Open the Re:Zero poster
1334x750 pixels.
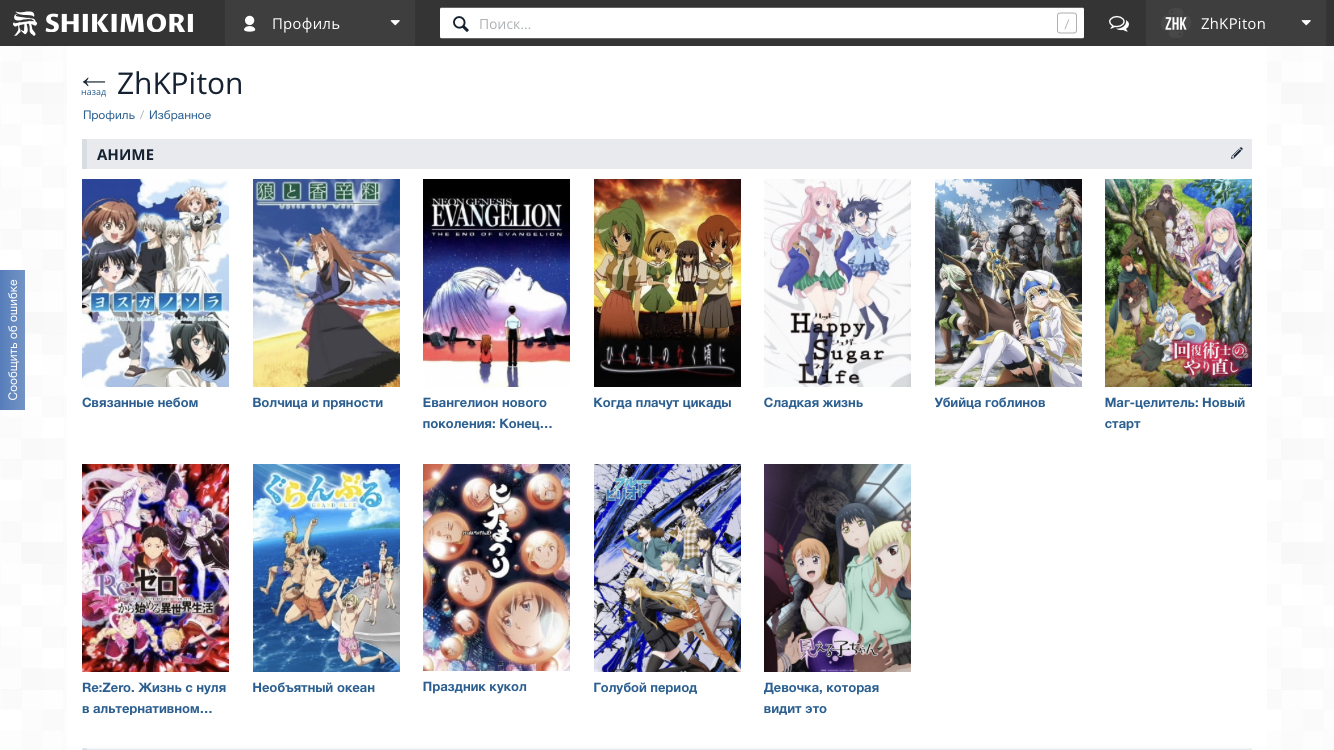155,568
